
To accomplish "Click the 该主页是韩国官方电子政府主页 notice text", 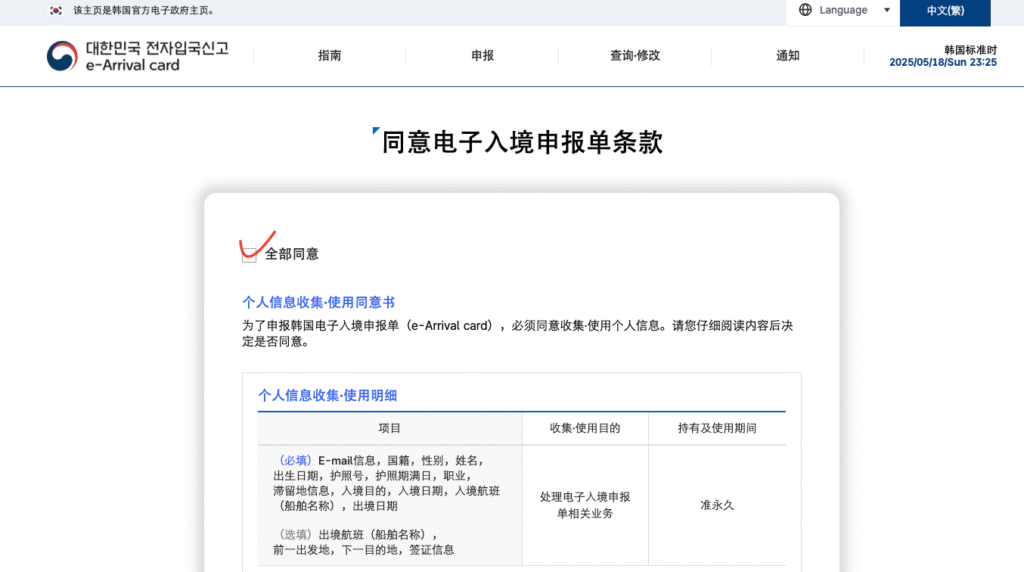I will click(x=145, y=10).
